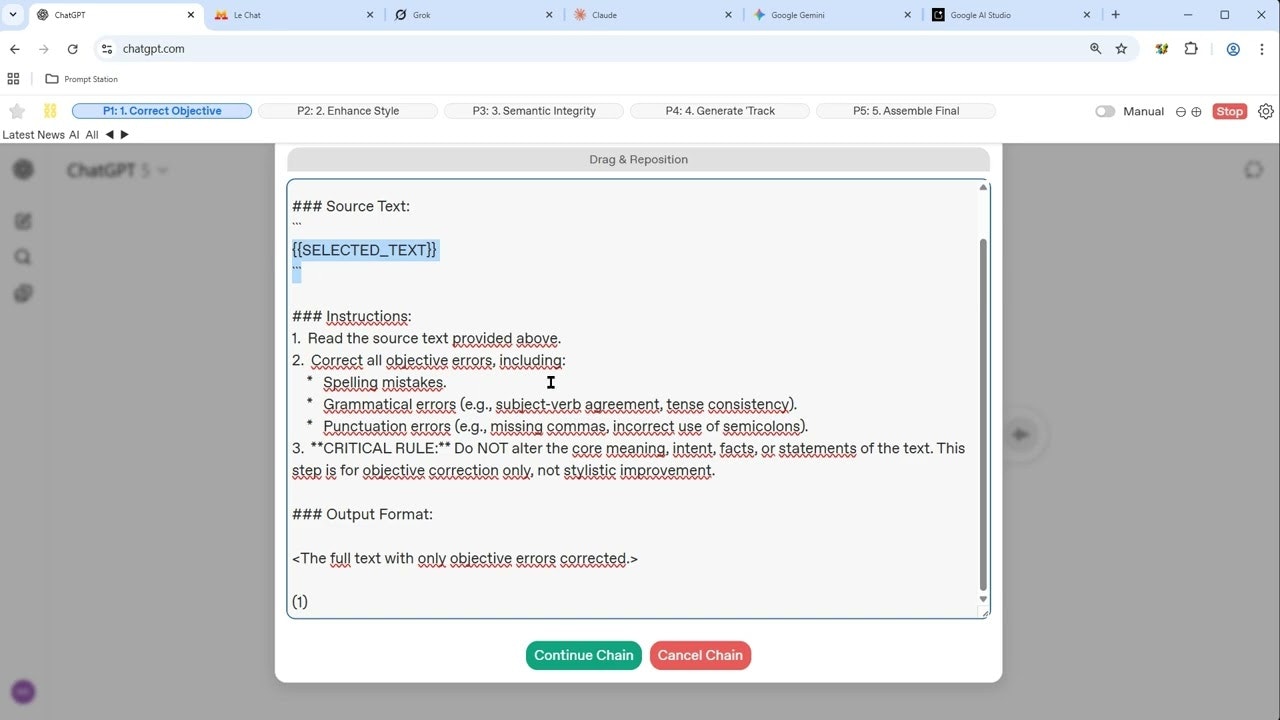
Task: Open the settings gear icon in prompt toolbar
Action: [1266, 111]
